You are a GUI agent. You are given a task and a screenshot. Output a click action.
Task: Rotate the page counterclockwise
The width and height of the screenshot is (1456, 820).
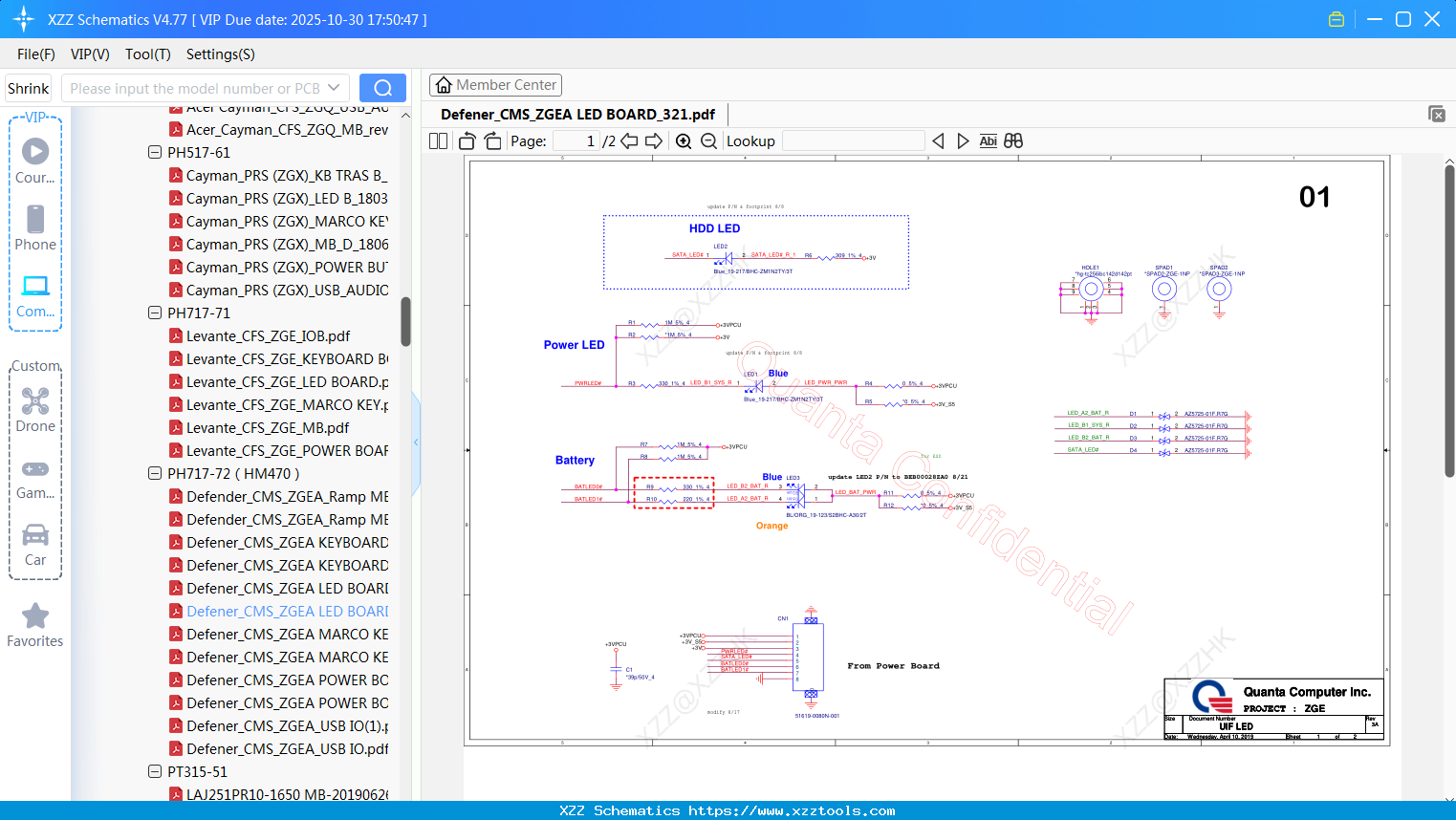[467, 141]
